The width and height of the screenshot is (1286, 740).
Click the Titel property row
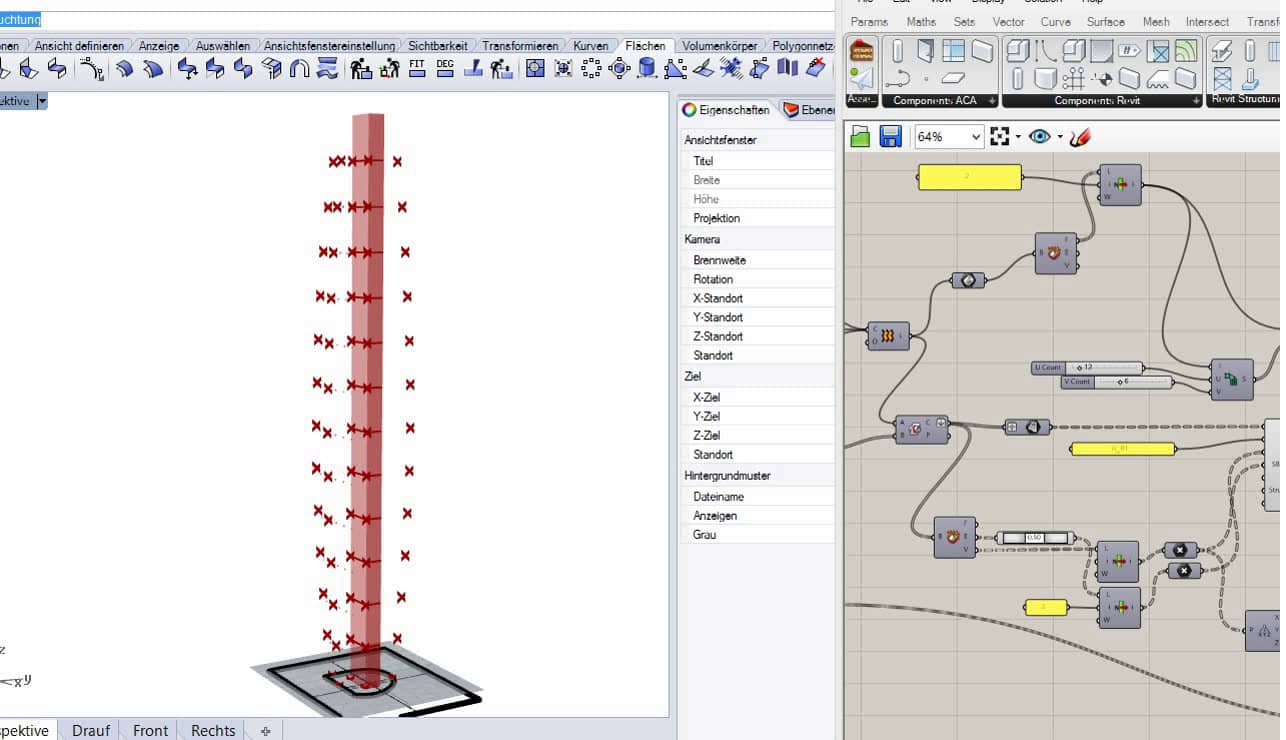(758, 161)
